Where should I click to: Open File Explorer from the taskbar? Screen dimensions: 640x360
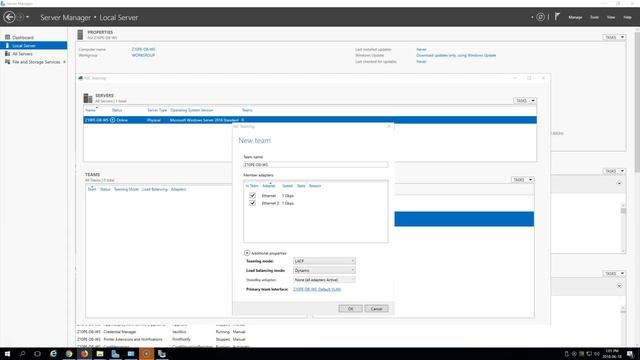pyautogui.click(x=100, y=354)
